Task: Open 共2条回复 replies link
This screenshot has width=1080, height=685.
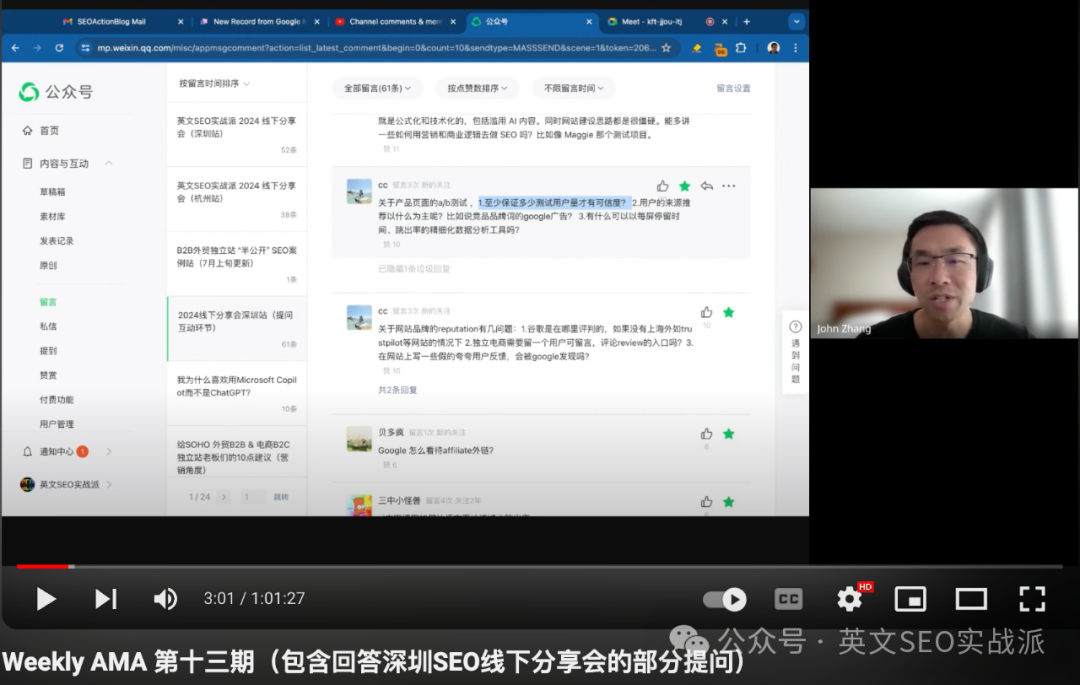Action: (397, 390)
